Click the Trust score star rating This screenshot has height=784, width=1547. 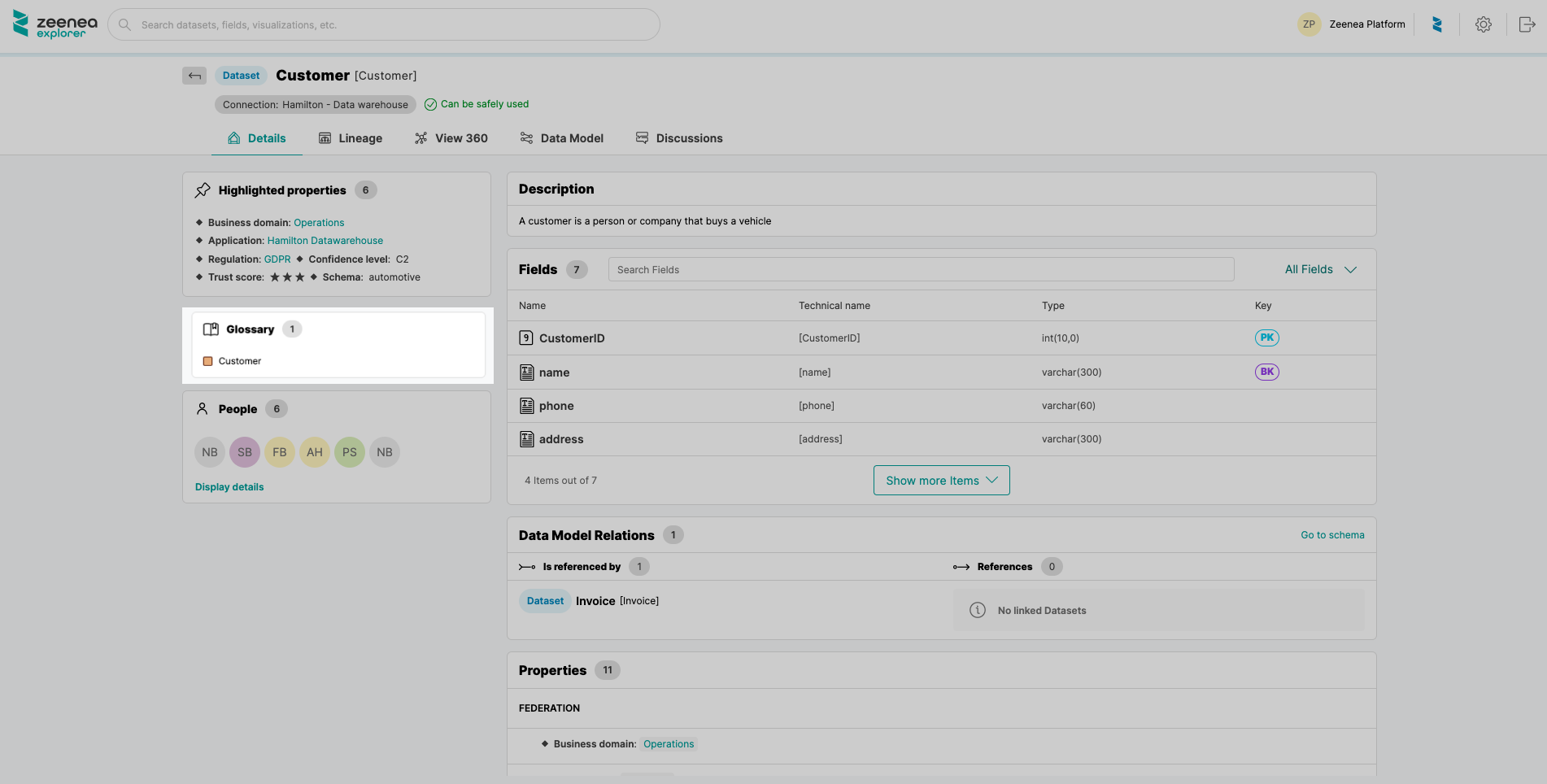pyautogui.click(x=287, y=277)
